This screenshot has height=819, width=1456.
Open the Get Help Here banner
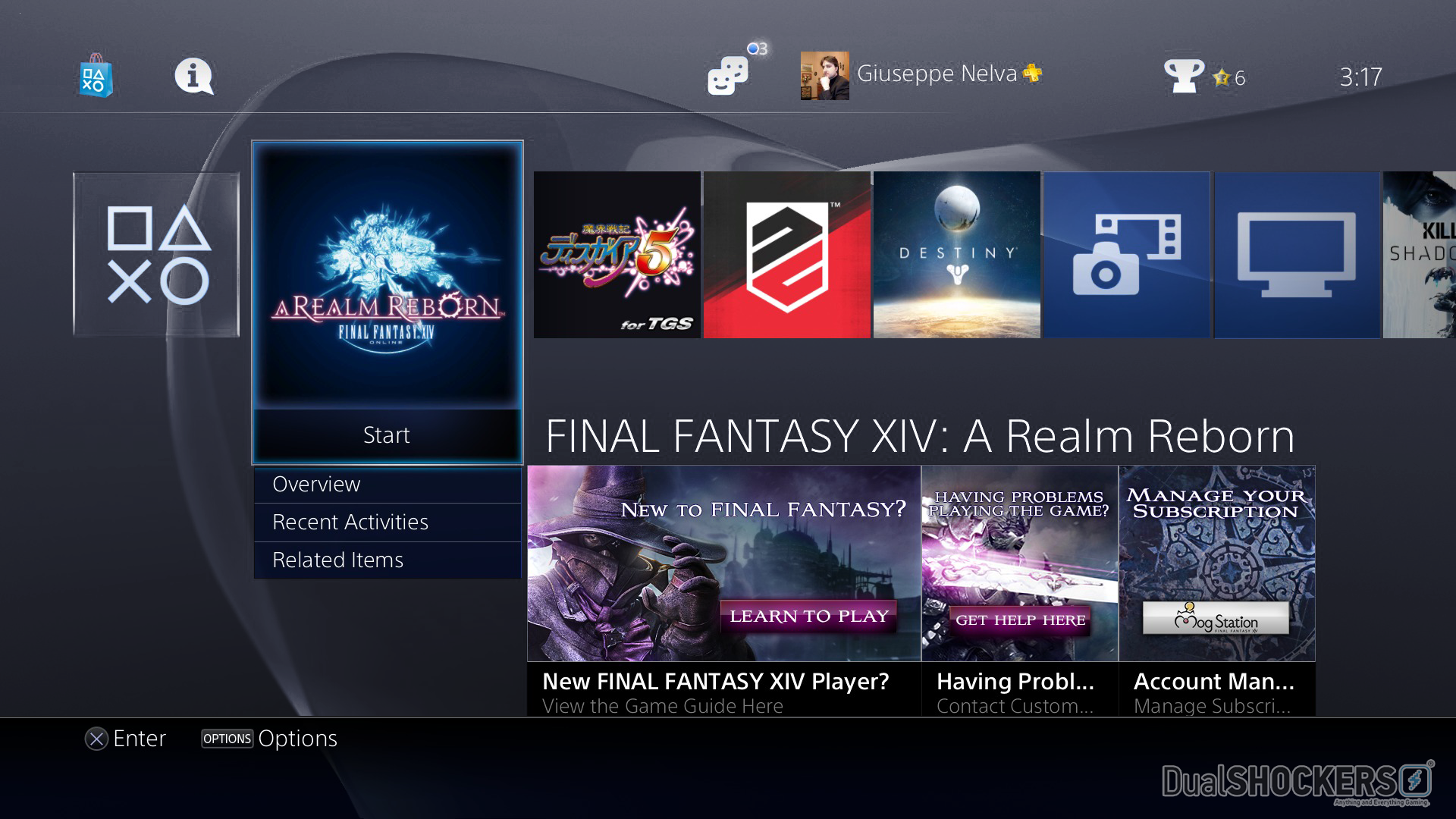[x=1020, y=590]
